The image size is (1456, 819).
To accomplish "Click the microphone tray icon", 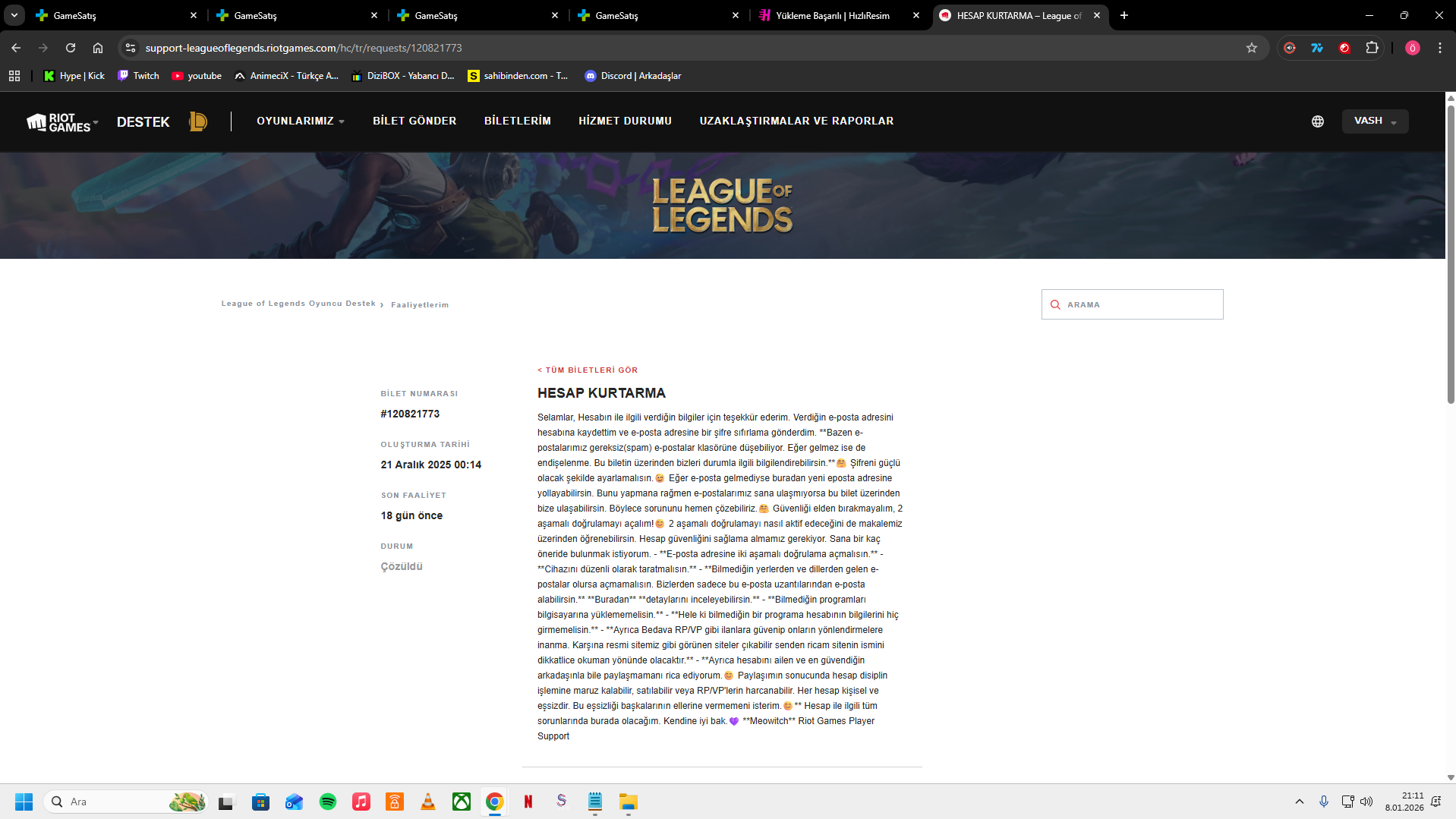I will pyautogui.click(x=1324, y=802).
